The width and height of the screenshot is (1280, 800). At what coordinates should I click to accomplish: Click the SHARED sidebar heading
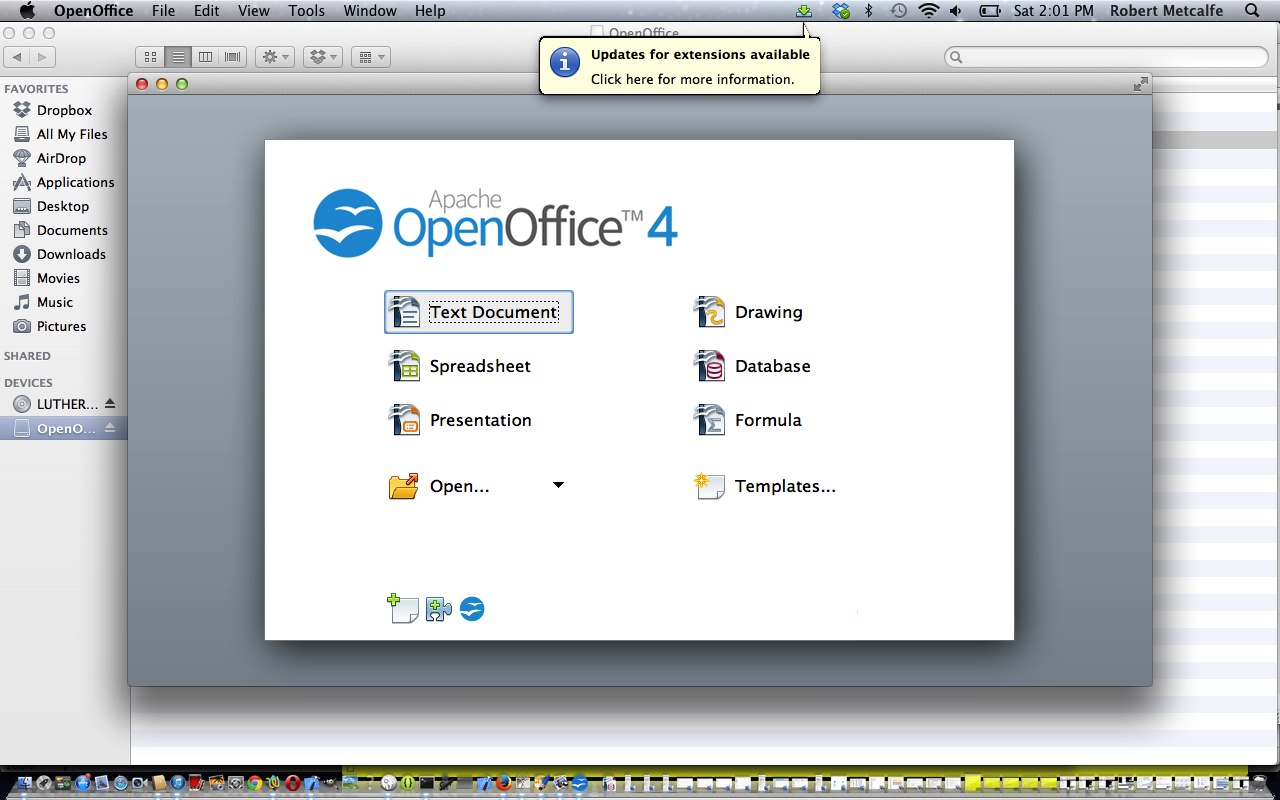pos(27,356)
